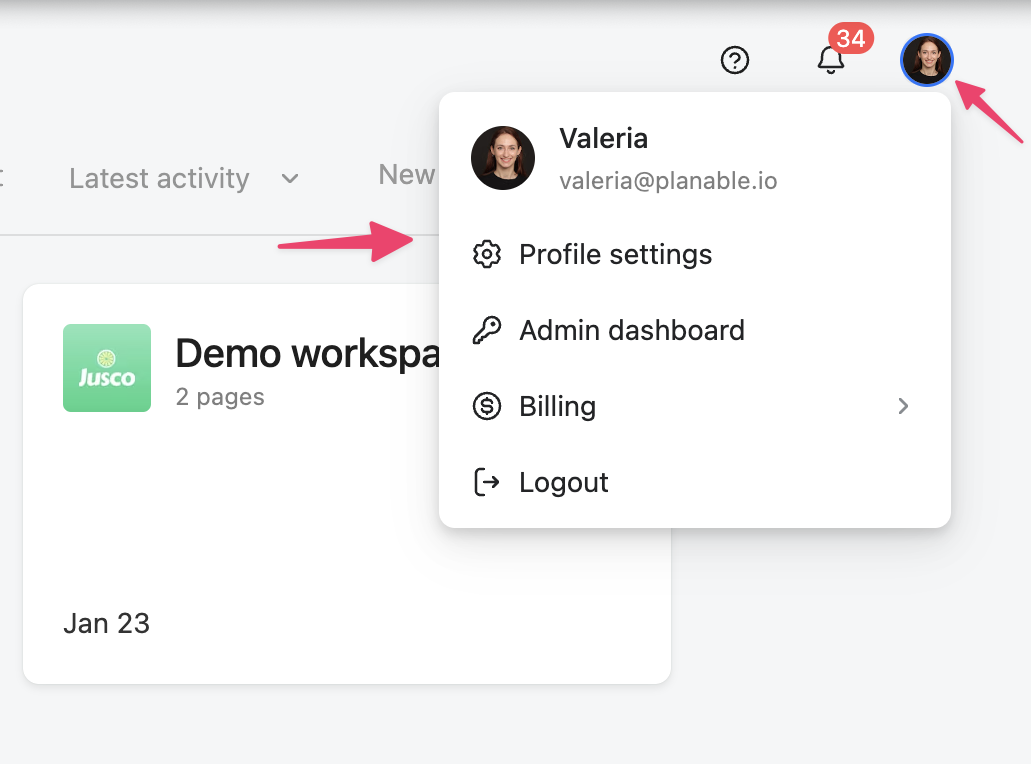Select Profile settings from the menu
This screenshot has height=764, width=1031.
coord(615,255)
